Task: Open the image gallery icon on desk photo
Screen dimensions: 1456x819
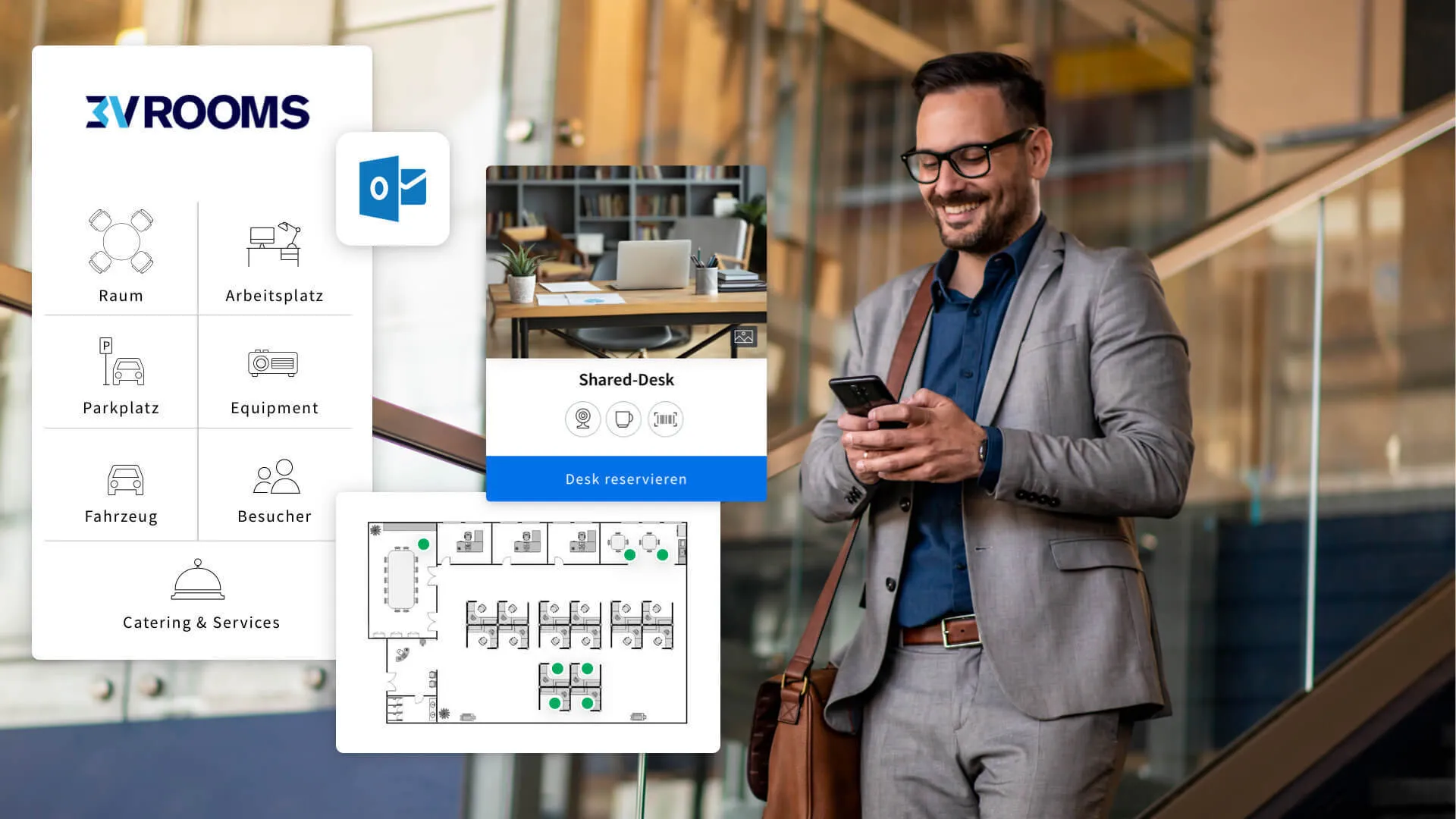Action: (744, 337)
